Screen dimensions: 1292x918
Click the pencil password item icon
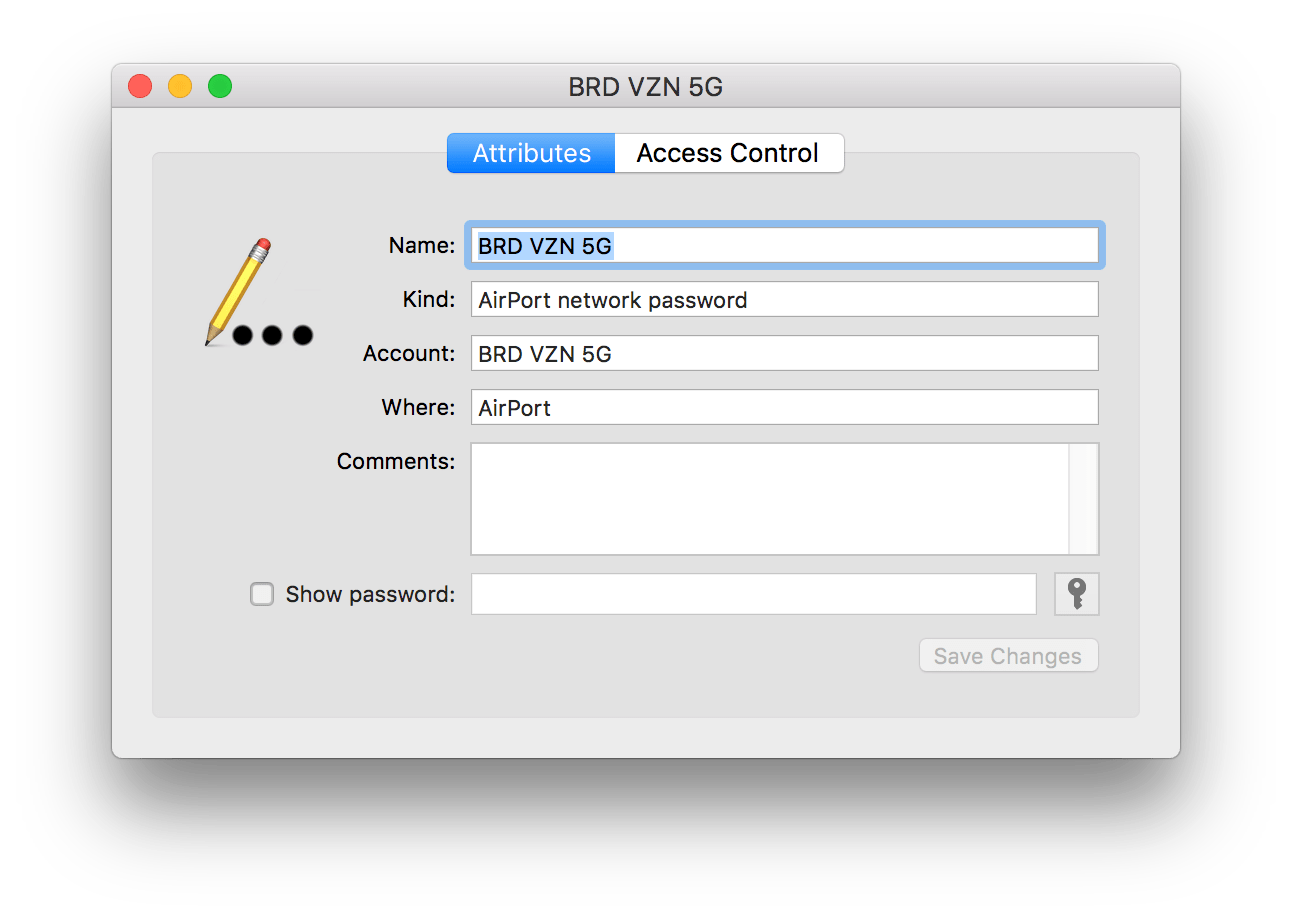click(x=241, y=289)
